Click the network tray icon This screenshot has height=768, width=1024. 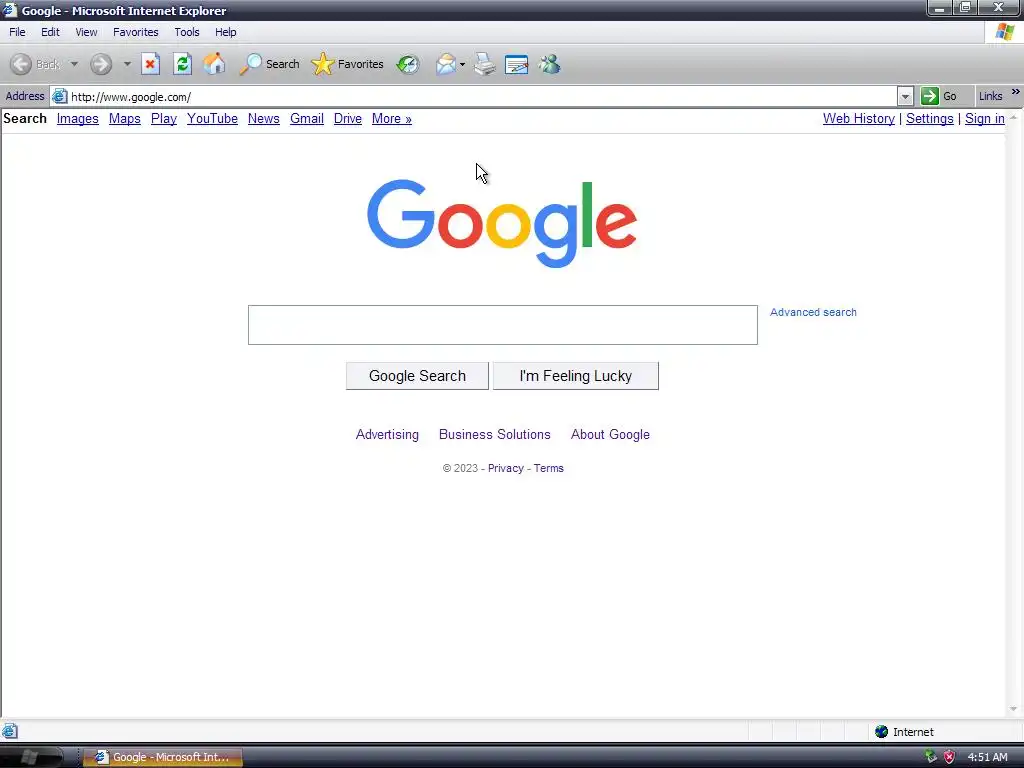tap(931, 757)
